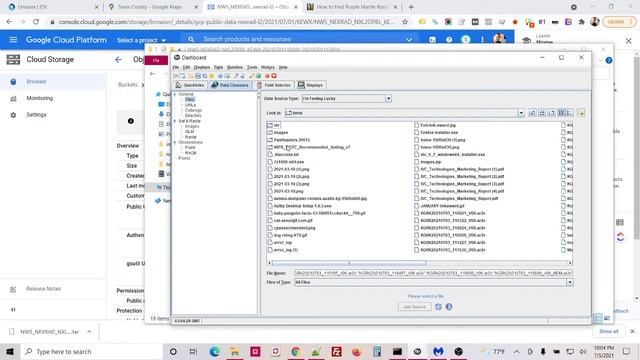Click the yellow star favorites icon in Dashboard toolbar
This screenshot has width=640, height=360.
tap(211, 76)
